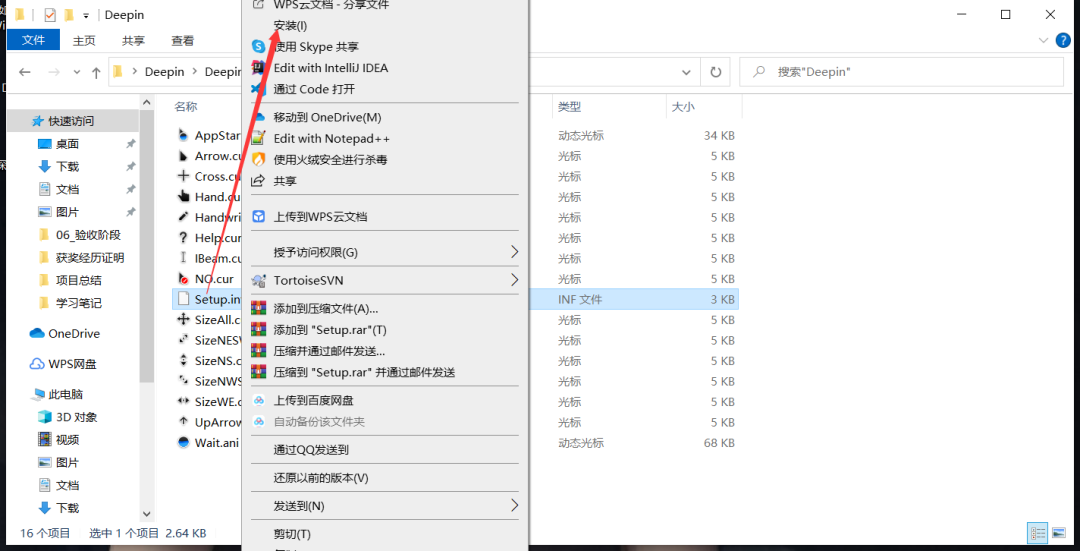
Task: Click the share icon beside 共享
Action: tap(258, 181)
